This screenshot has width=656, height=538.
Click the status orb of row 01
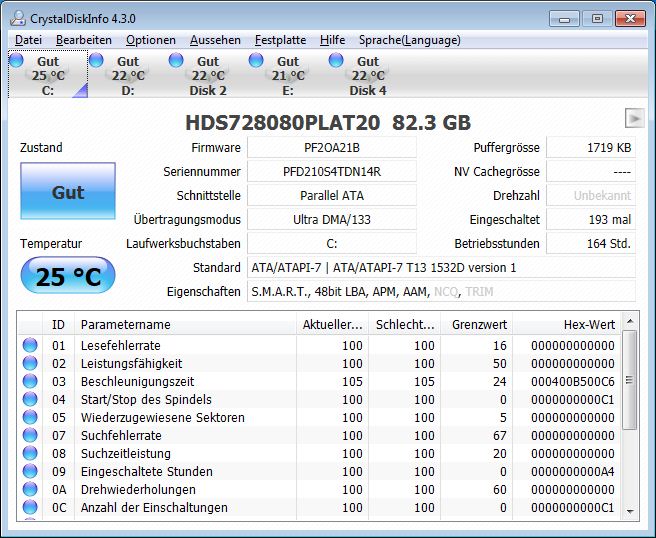(x=30, y=345)
